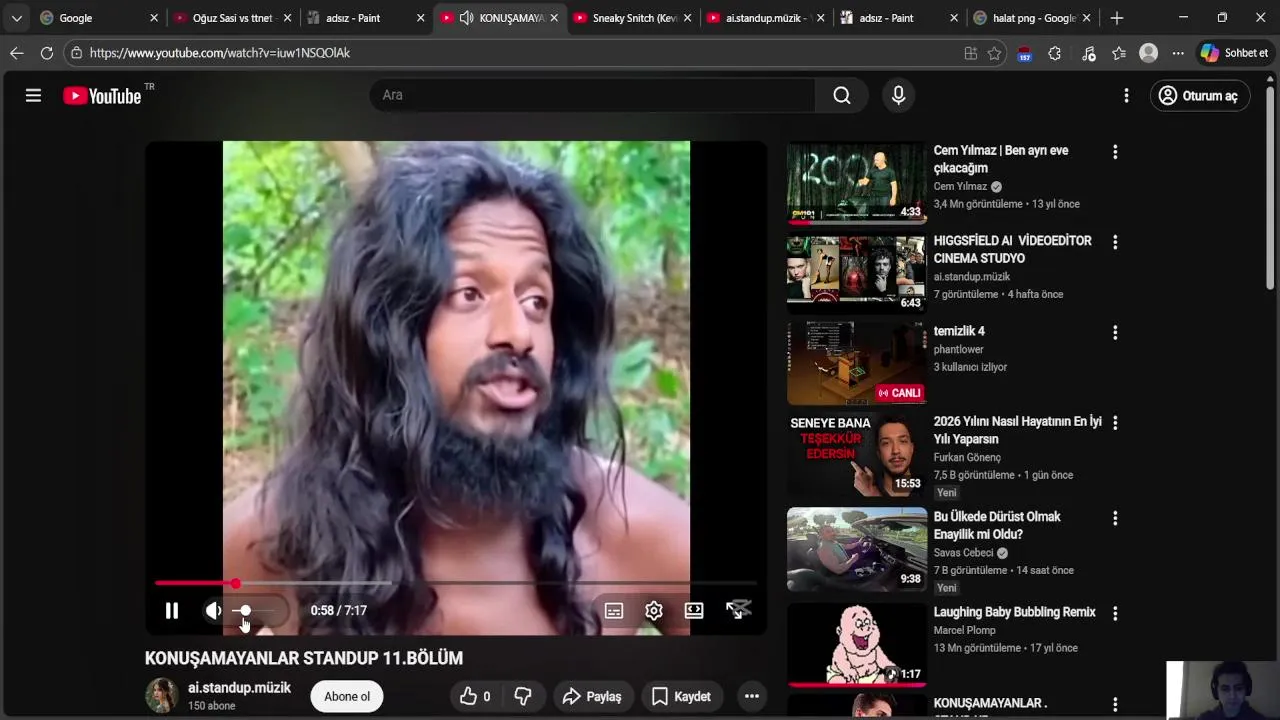Like the video with thumbs up
This screenshot has height=720, width=1280.
pyautogui.click(x=475, y=696)
